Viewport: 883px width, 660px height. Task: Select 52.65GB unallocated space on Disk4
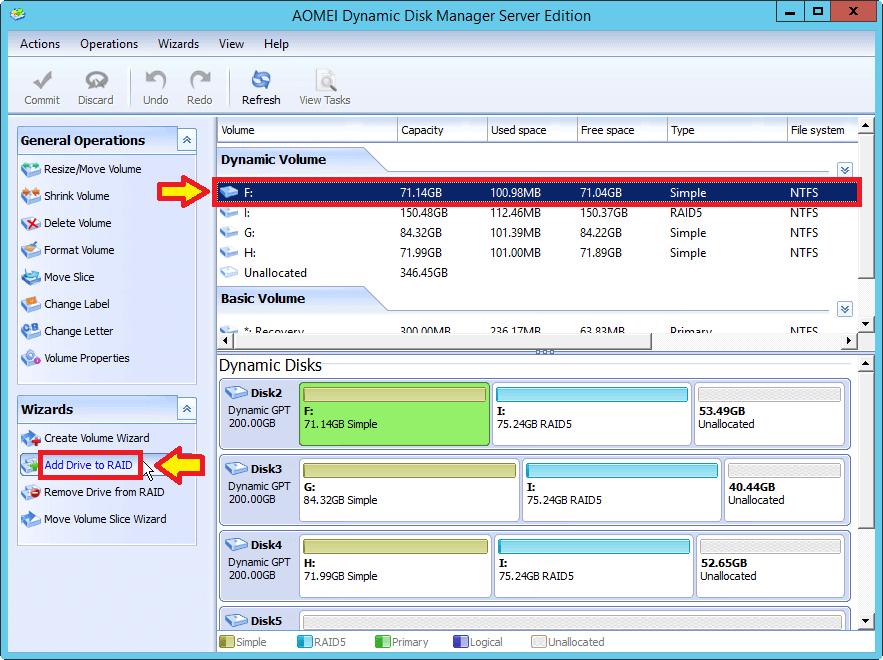point(770,566)
